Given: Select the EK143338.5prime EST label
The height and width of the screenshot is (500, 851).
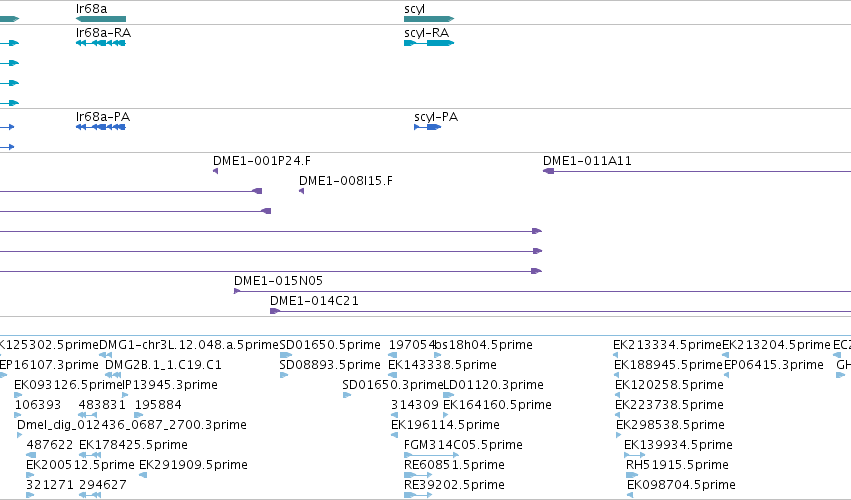Looking at the screenshot, I should coord(442,365).
